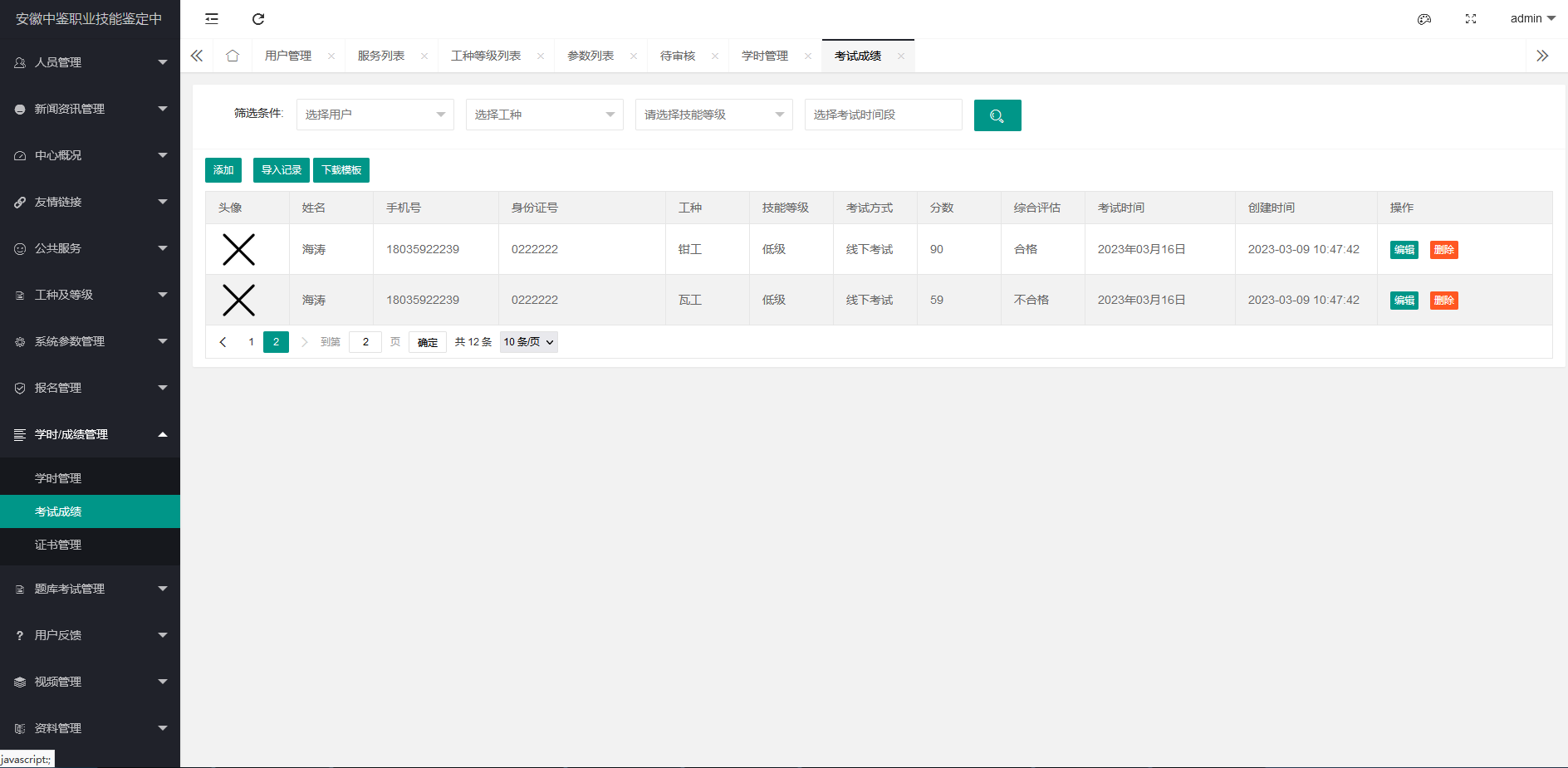Close the 工种等级列表 tab
Viewport: 1568px width, 768px height.
[541, 56]
